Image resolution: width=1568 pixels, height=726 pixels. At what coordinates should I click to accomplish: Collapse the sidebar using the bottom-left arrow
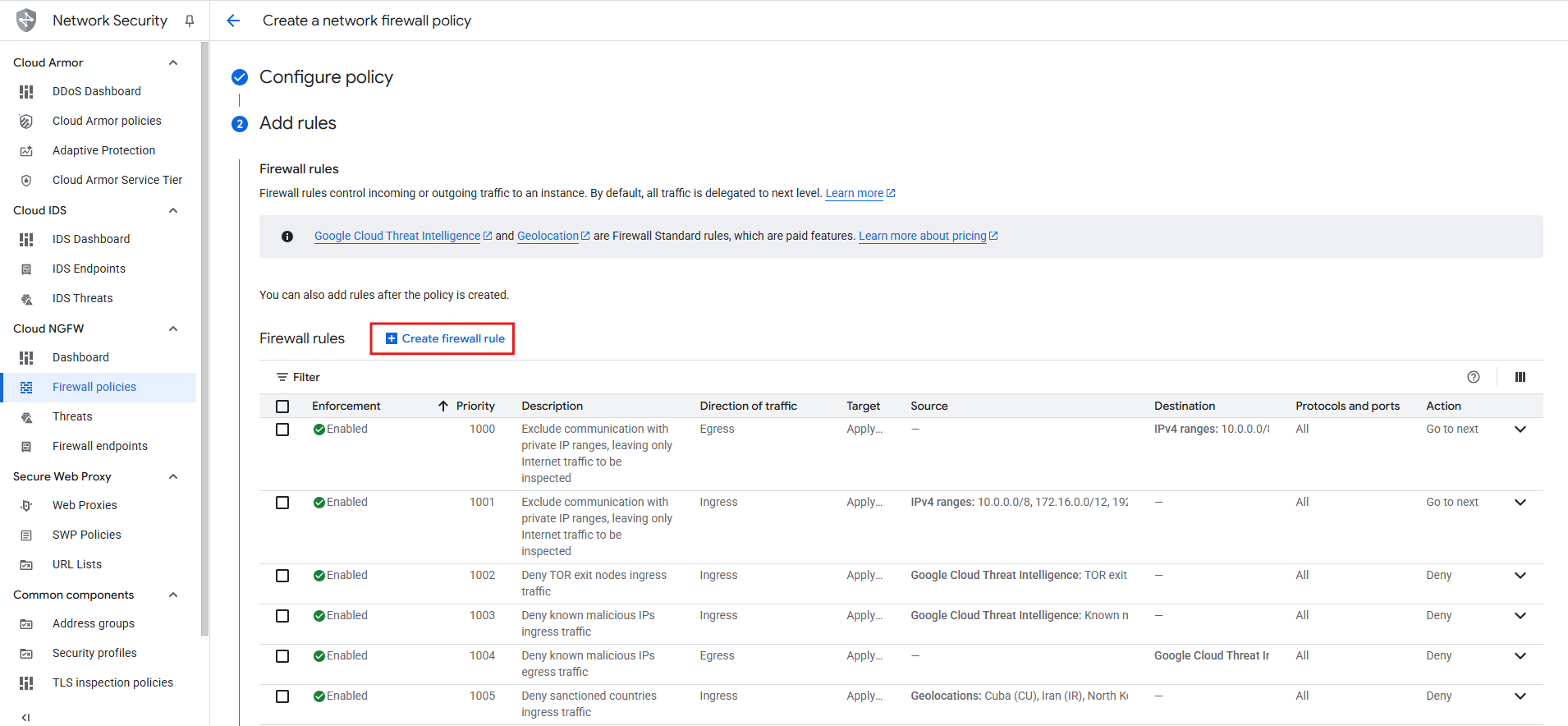click(x=25, y=717)
